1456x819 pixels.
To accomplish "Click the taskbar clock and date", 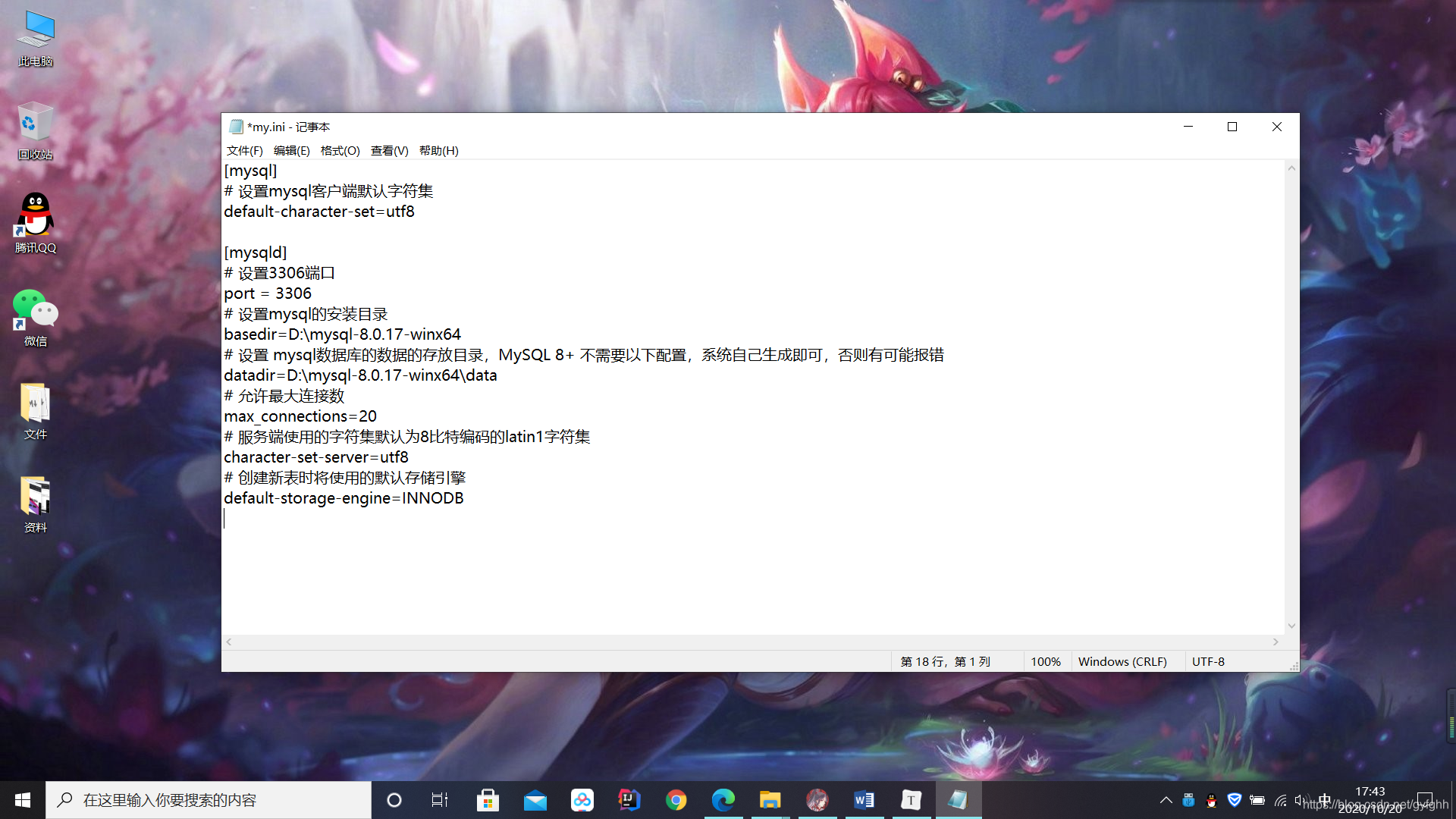I will (1370, 800).
